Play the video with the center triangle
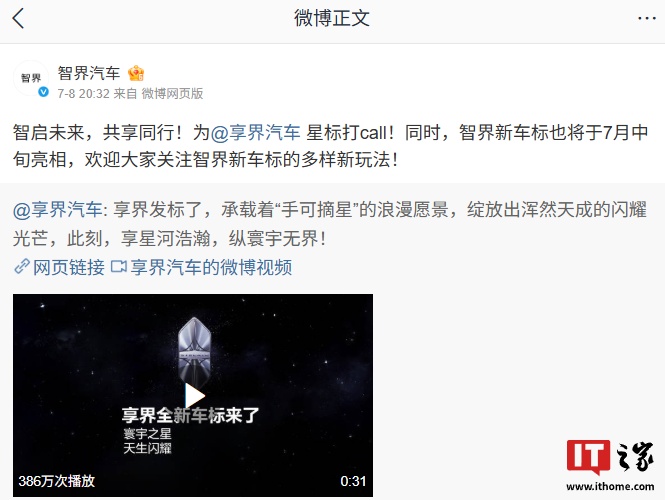The image size is (665, 500). [x=195, y=396]
